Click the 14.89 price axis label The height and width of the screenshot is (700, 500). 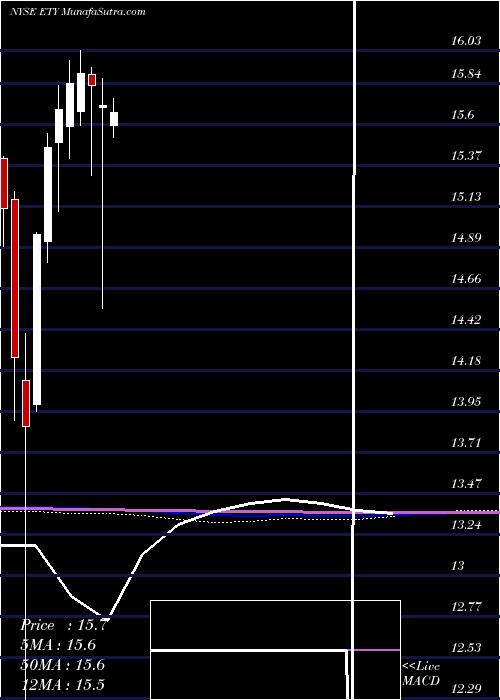[x=466, y=238]
